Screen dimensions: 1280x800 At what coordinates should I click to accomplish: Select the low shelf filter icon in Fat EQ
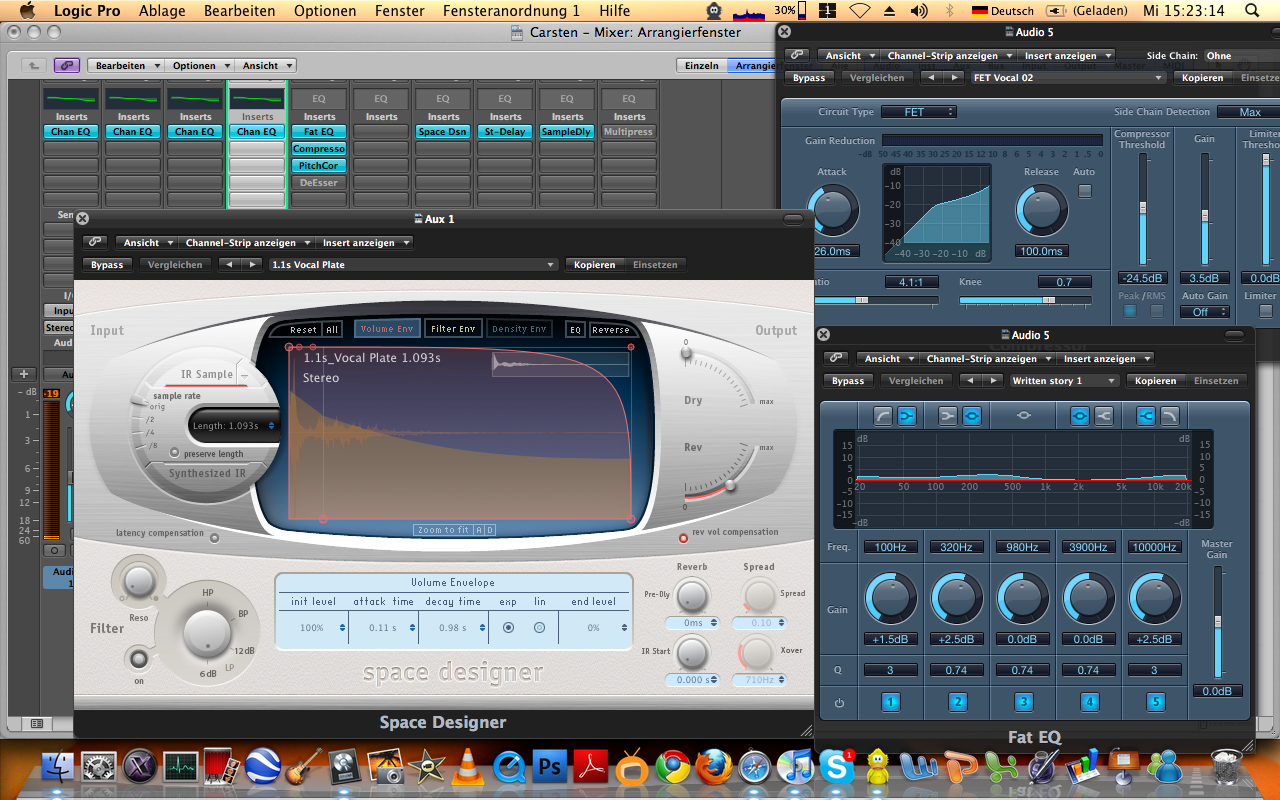point(883,415)
